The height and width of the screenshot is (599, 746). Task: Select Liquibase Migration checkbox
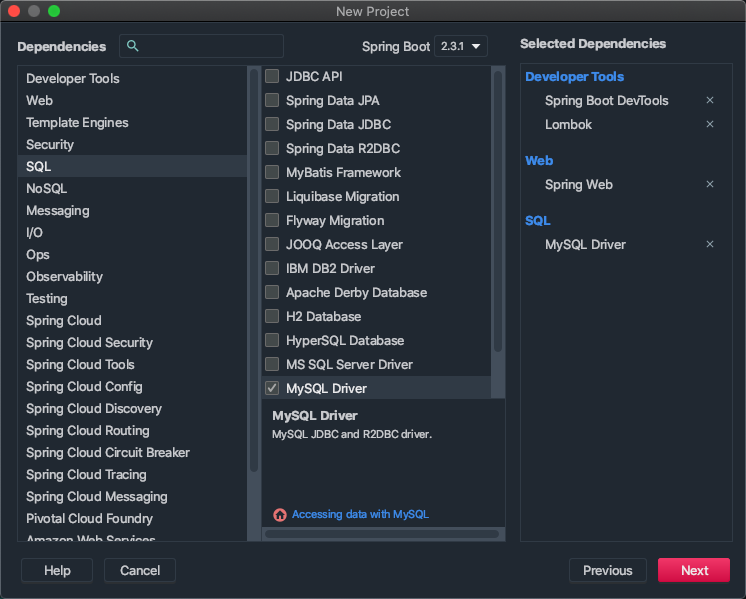point(272,196)
